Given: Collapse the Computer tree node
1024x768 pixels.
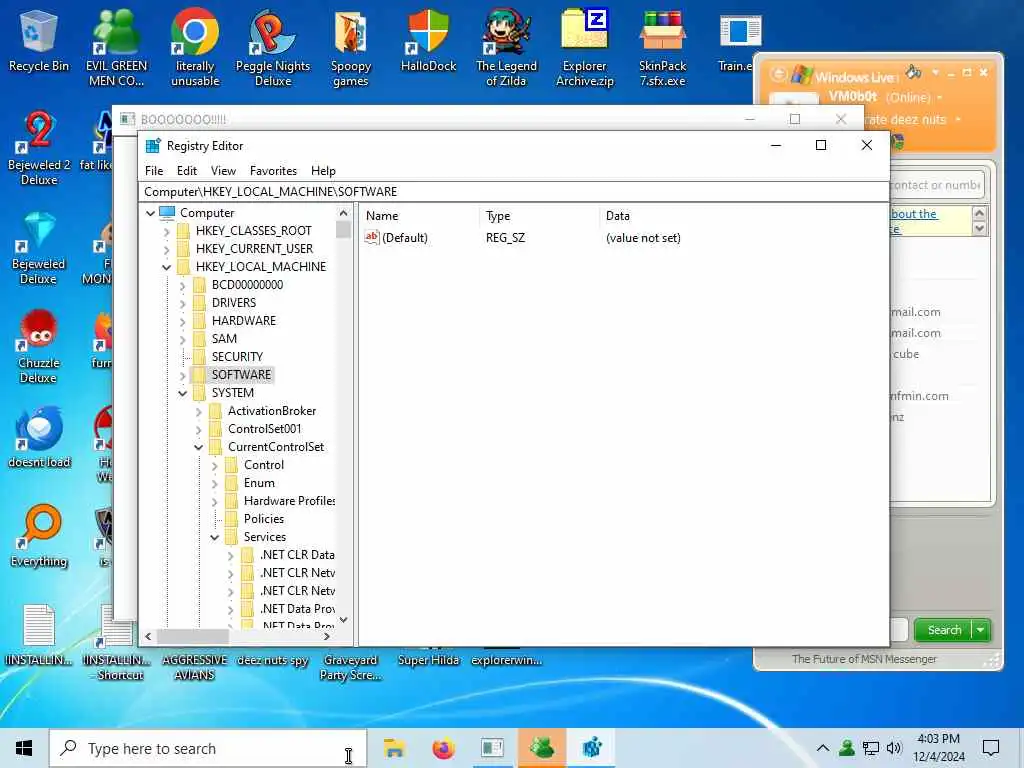Looking at the screenshot, I should click(x=150, y=213).
